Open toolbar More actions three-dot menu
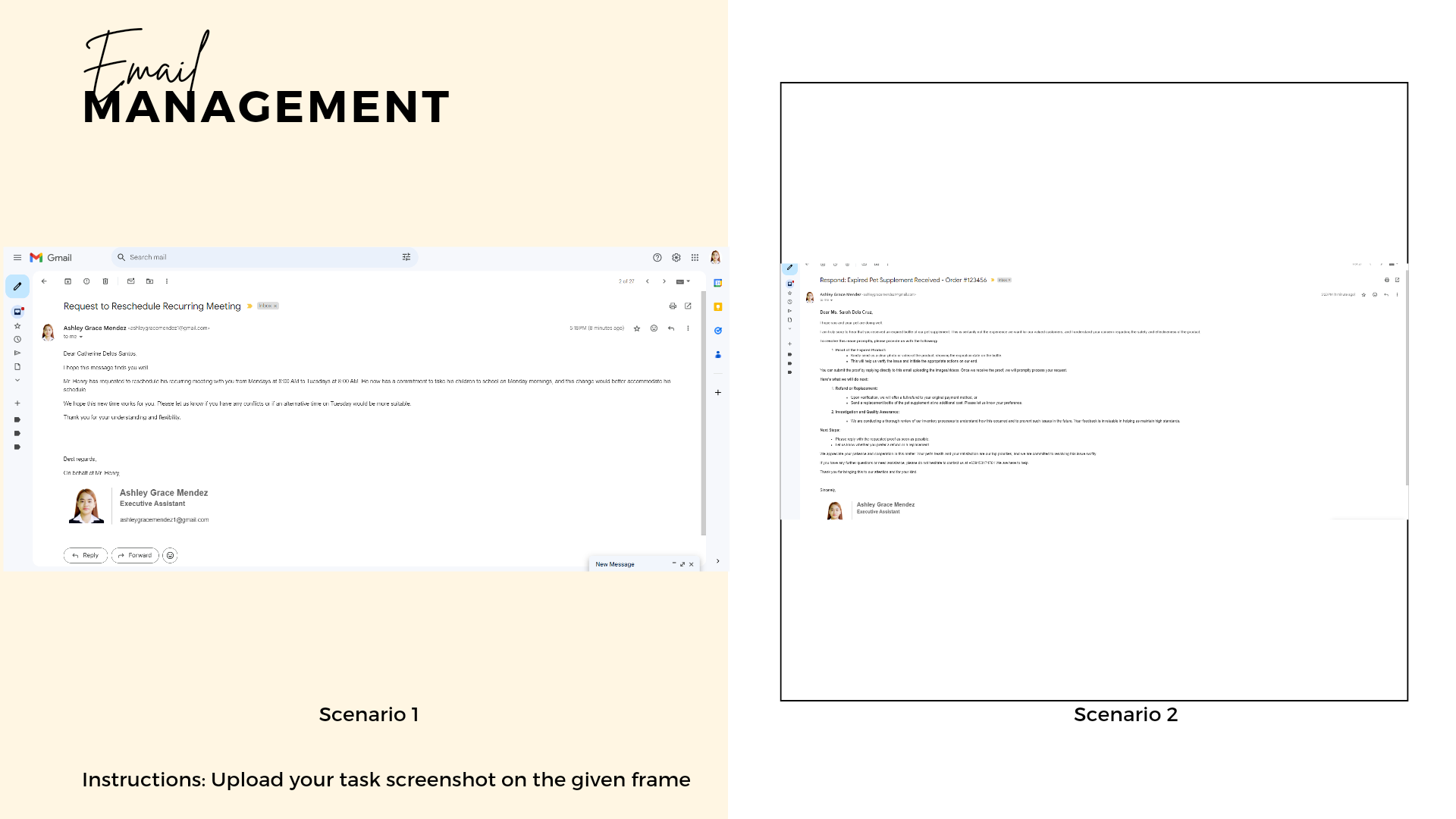Screen dimensions: 1456x819 pos(167,281)
